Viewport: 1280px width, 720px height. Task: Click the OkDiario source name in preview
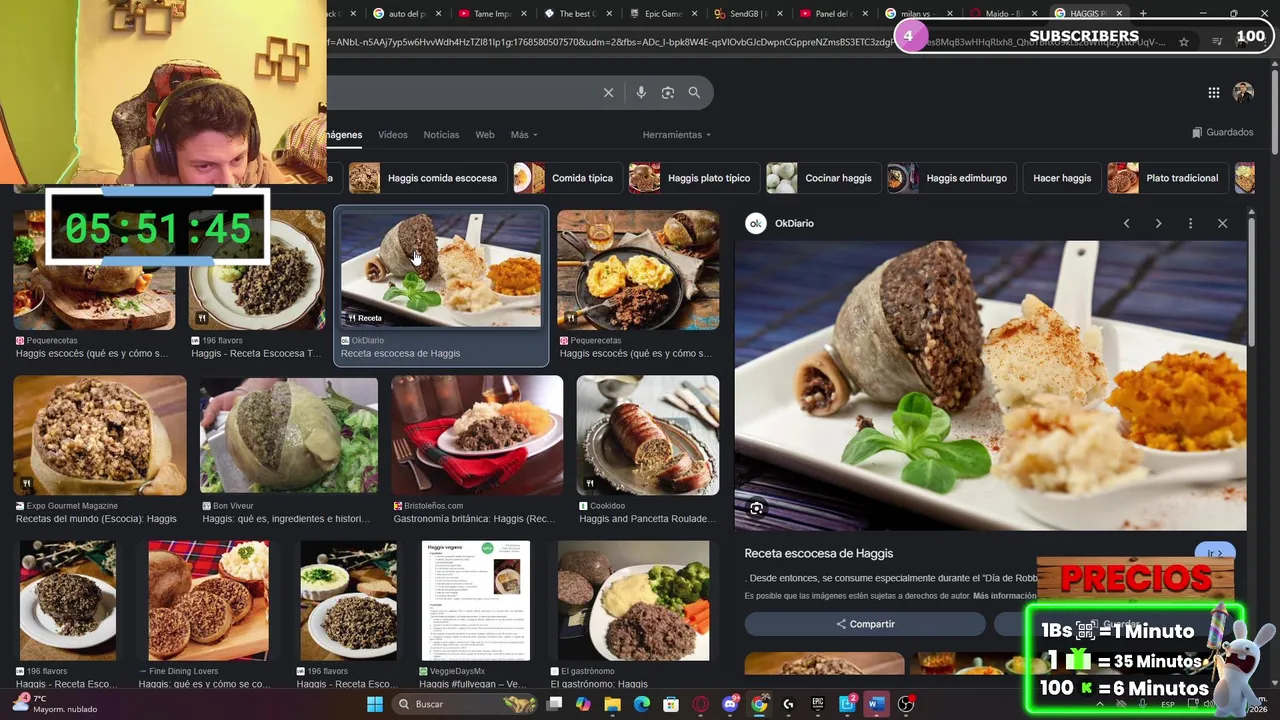(x=794, y=223)
